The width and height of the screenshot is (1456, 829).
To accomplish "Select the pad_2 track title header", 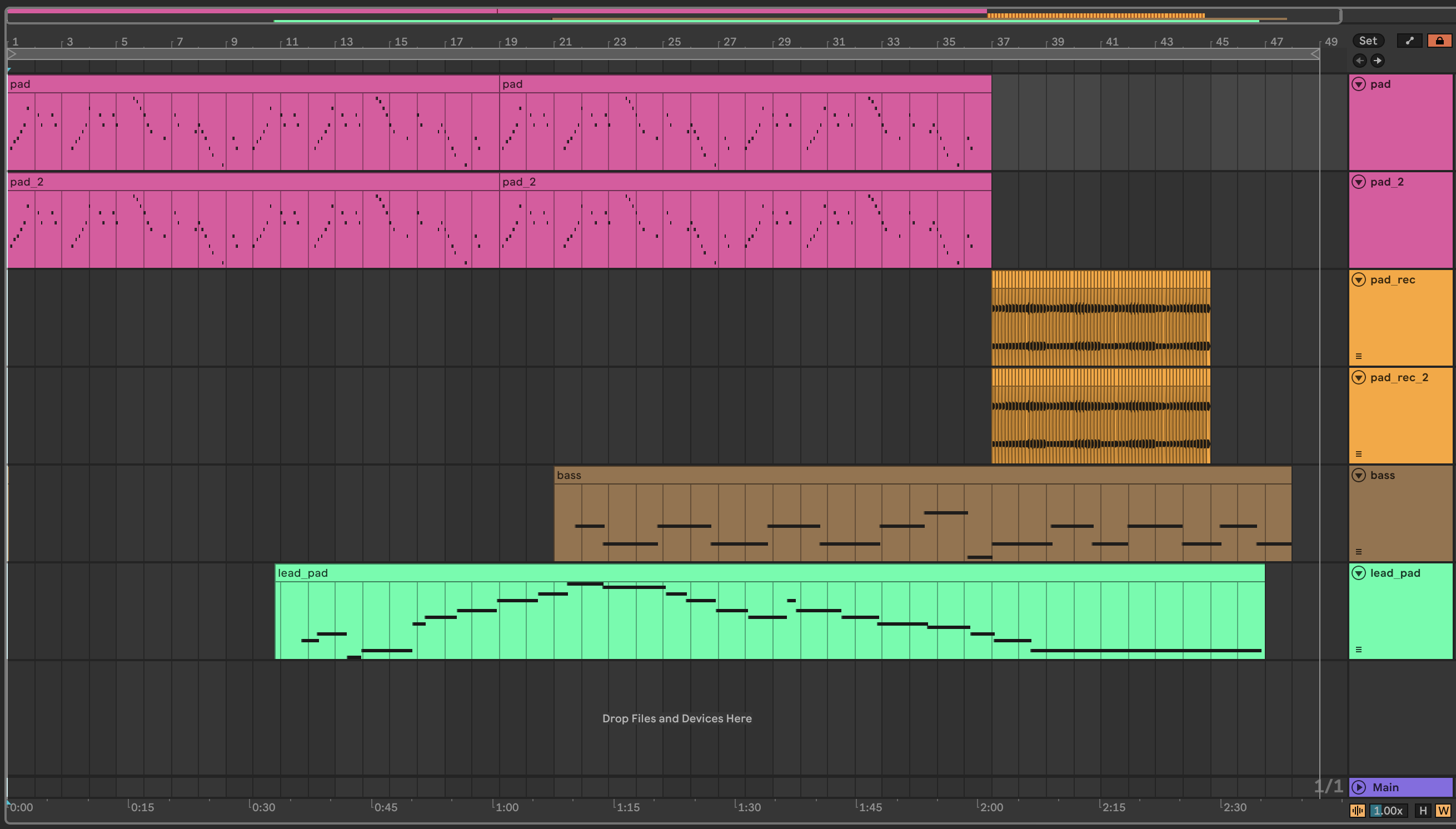I will click(1387, 182).
